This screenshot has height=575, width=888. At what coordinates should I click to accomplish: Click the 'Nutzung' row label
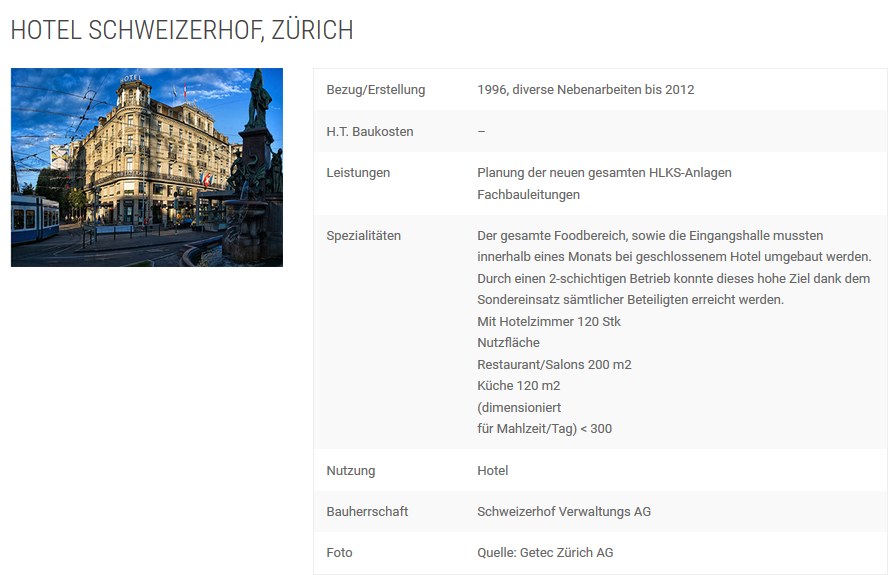pyautogui.click(x=351, y=471)
